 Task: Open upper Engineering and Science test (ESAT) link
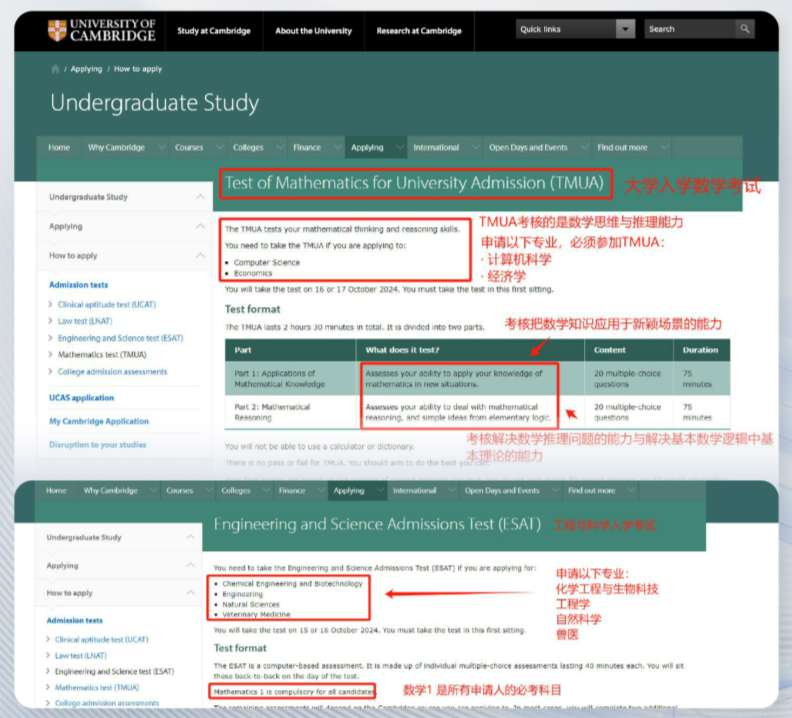pyautogui.click(x=120, y=338)
